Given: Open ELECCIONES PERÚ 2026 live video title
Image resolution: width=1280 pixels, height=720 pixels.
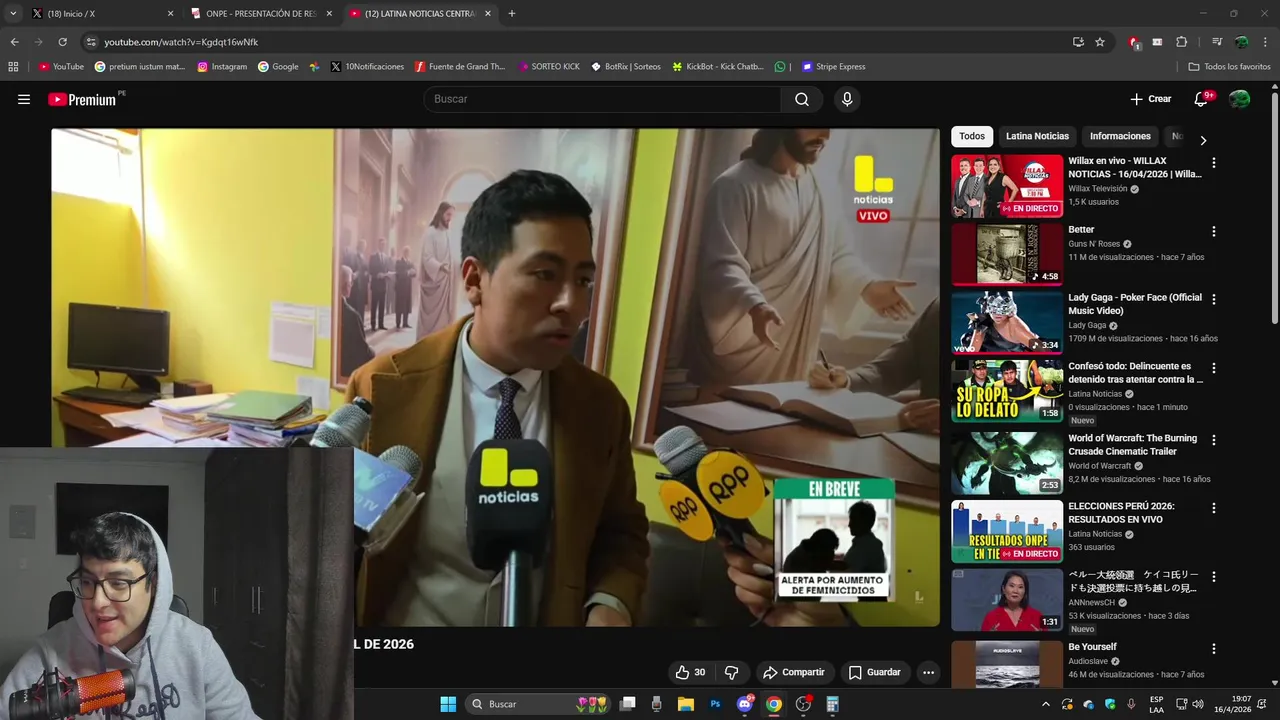Looking at the screenshot, I should pyautogui.click(x=1121, y=512).
